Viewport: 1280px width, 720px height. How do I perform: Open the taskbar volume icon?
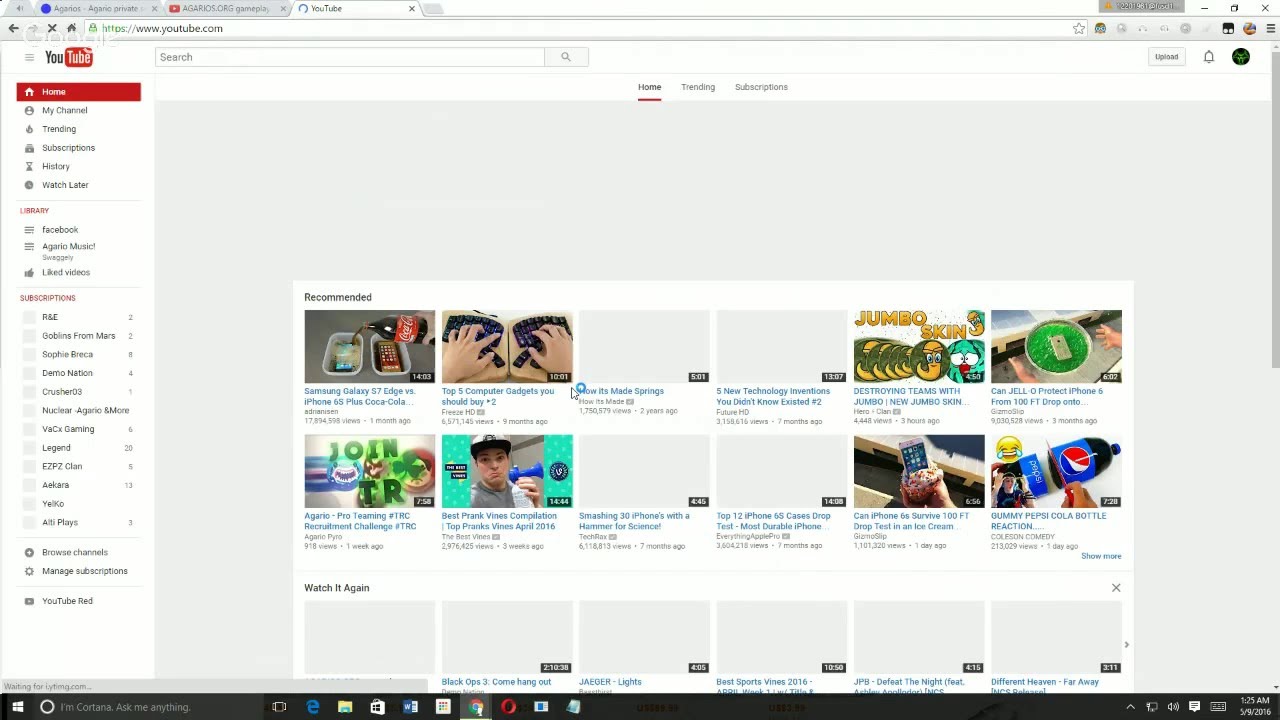1173,707
